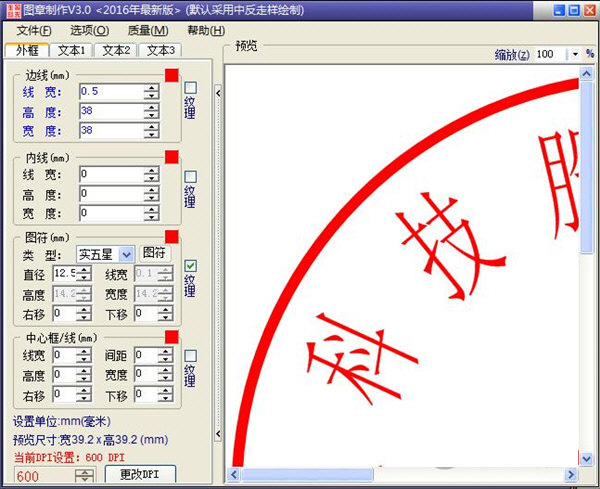Click preview scrollbar up arrow
600x489 pixels.
586,73
